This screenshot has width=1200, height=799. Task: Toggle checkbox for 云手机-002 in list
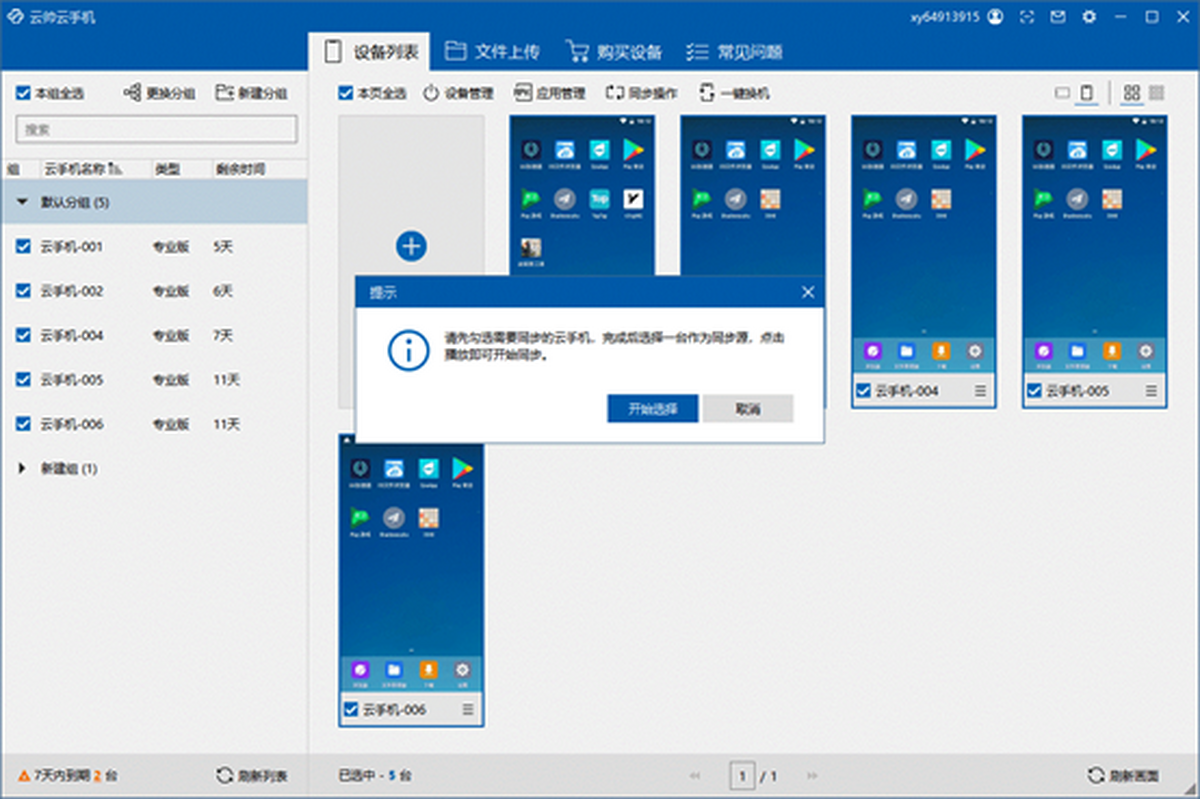[x=23, y=291]
